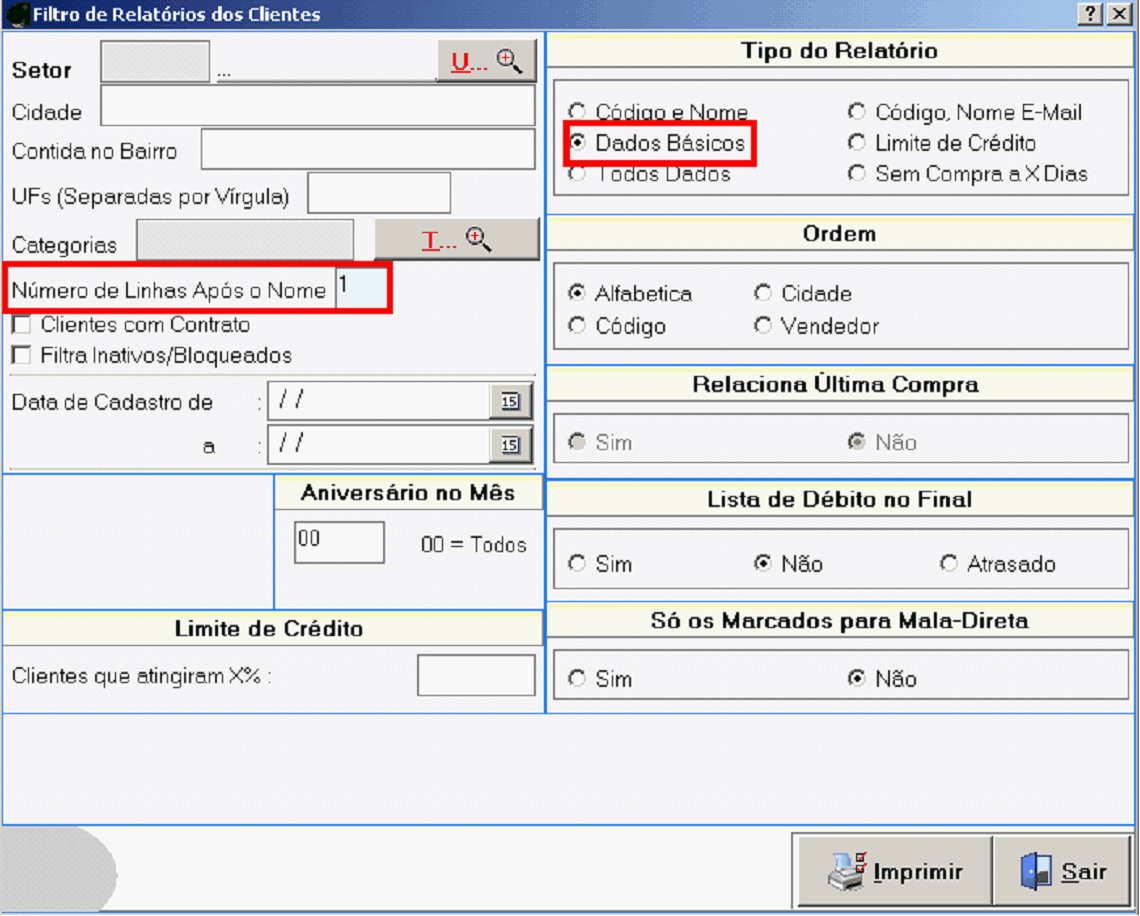This screenshot has height=916, width=1140.
Task: Choose the Limite de Crédito report type
Action: coord(857,143)
